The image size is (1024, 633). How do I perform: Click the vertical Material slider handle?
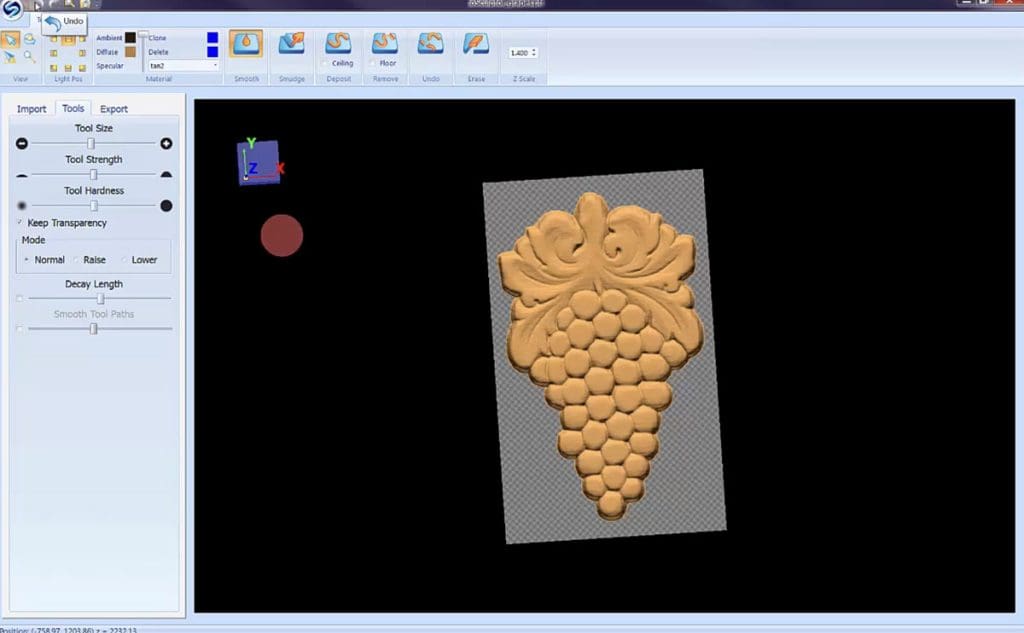(x=143, y=34)
